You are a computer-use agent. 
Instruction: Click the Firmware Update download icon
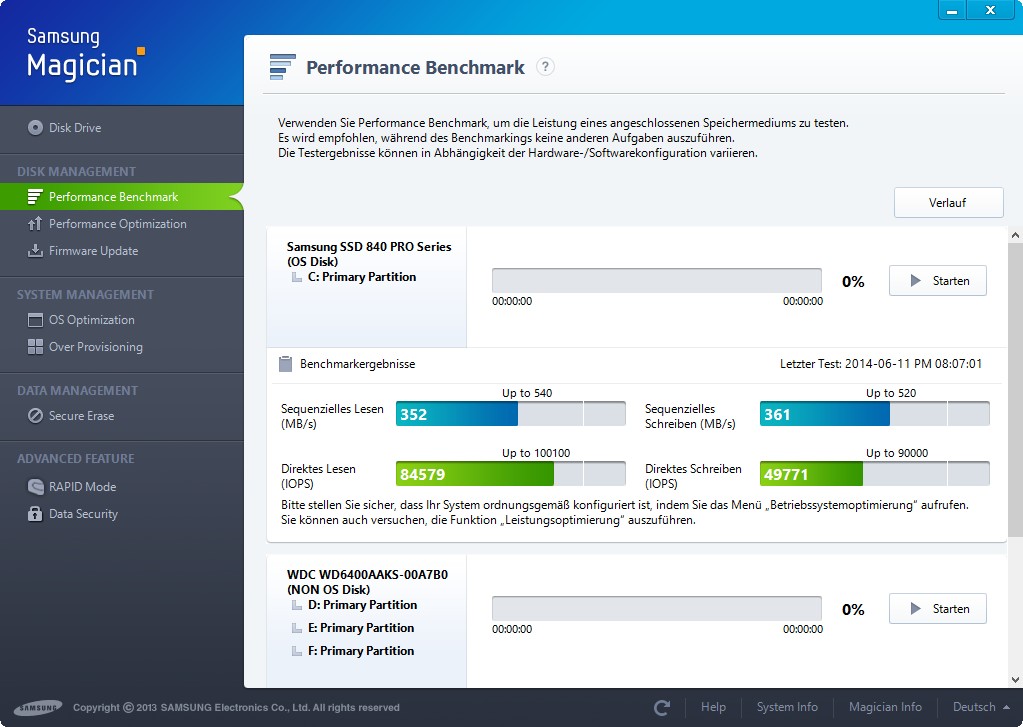click(x=35, y=251)
